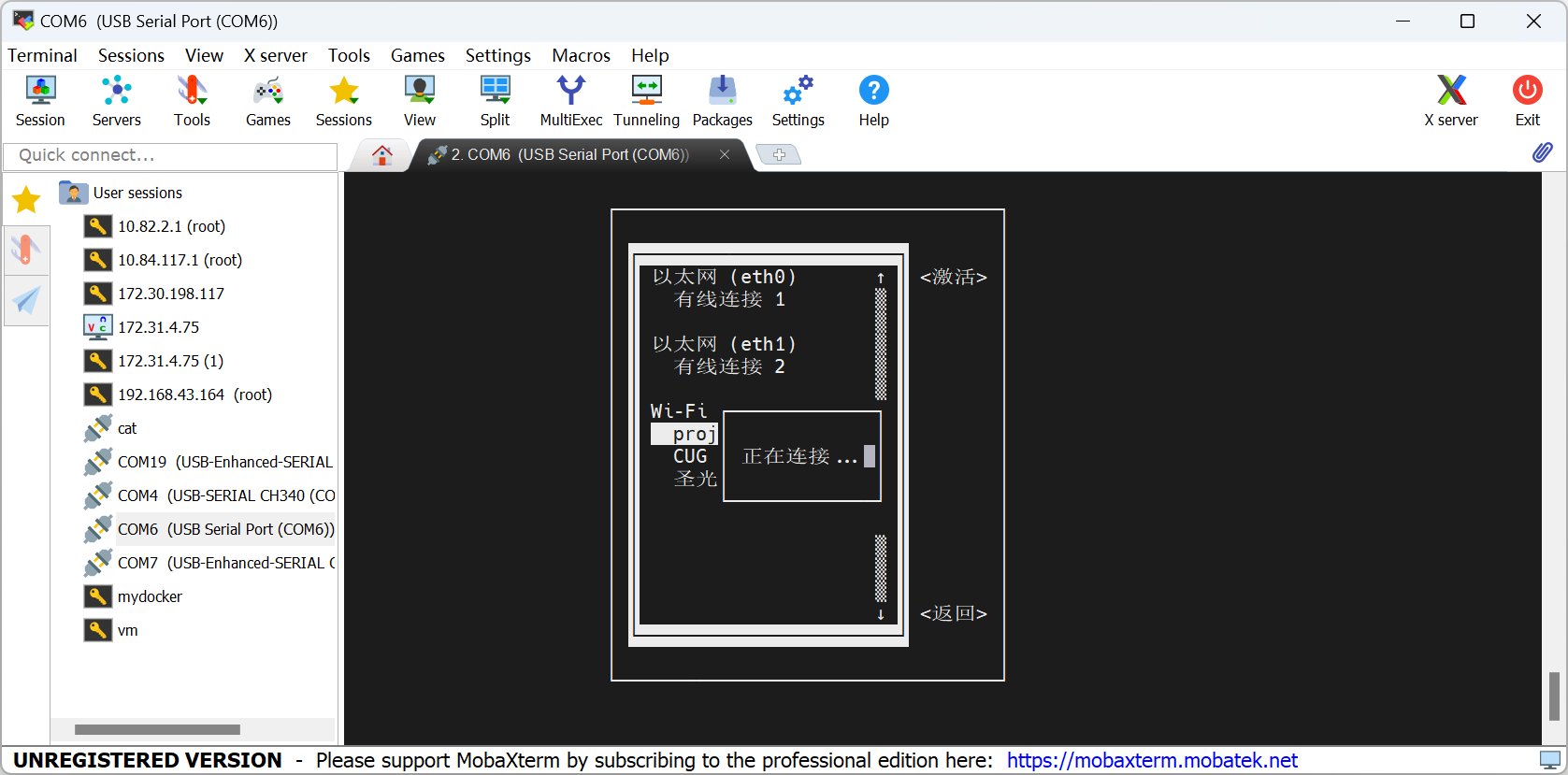Click the new tab plus button
Viewport: 1568px width, 775px height.
pyautogui.click(x=779, y=154)
